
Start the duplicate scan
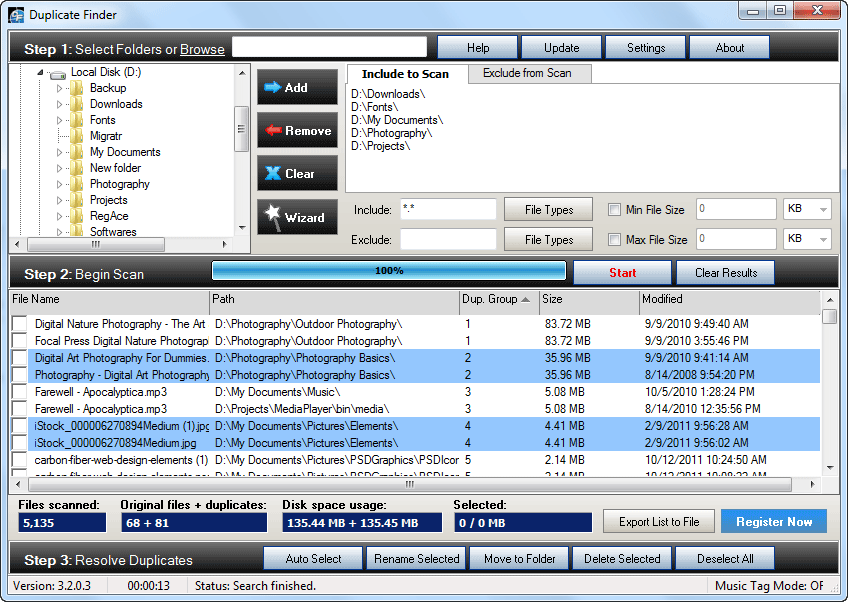(623, 272)
